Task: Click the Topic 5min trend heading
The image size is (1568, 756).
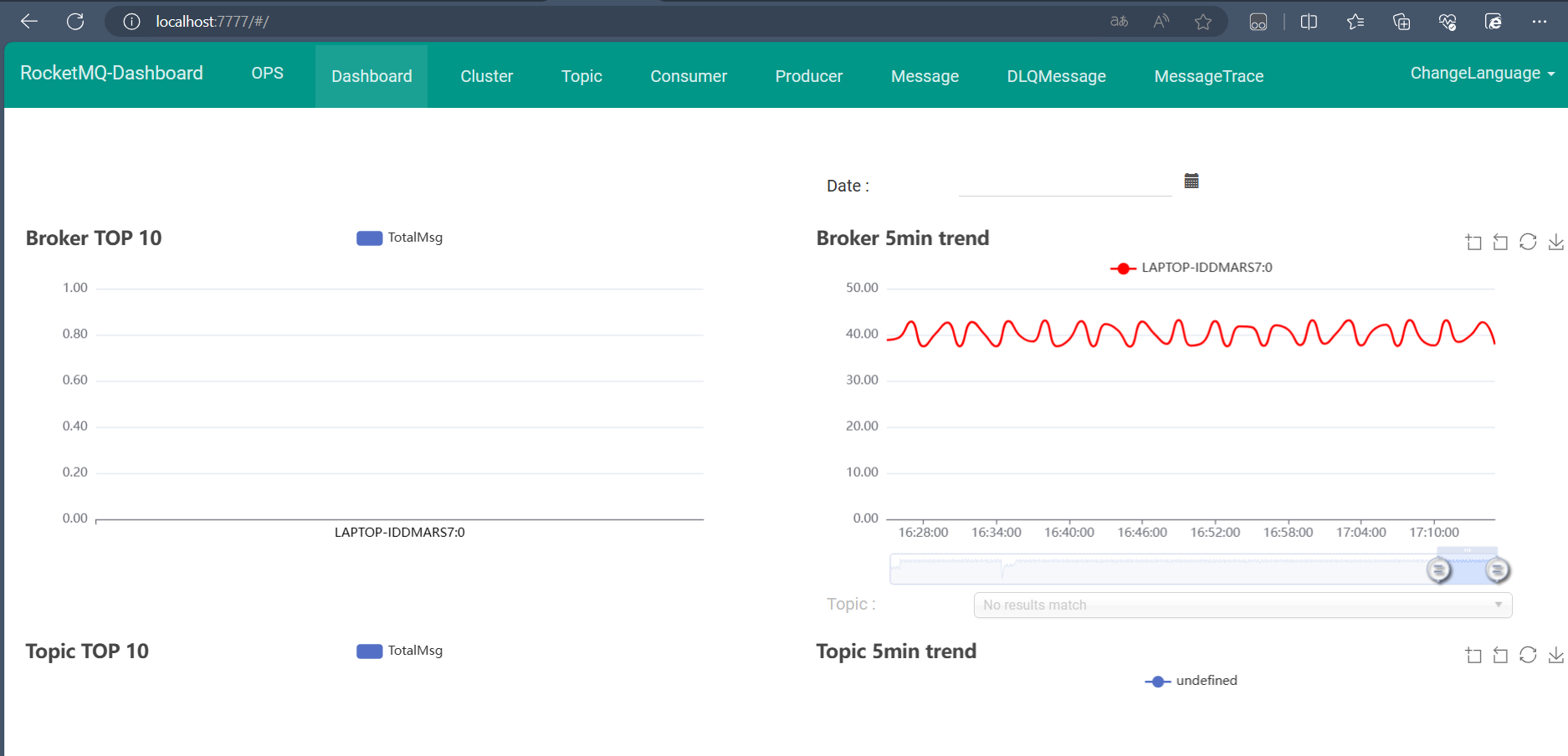Action: point(896,651)
